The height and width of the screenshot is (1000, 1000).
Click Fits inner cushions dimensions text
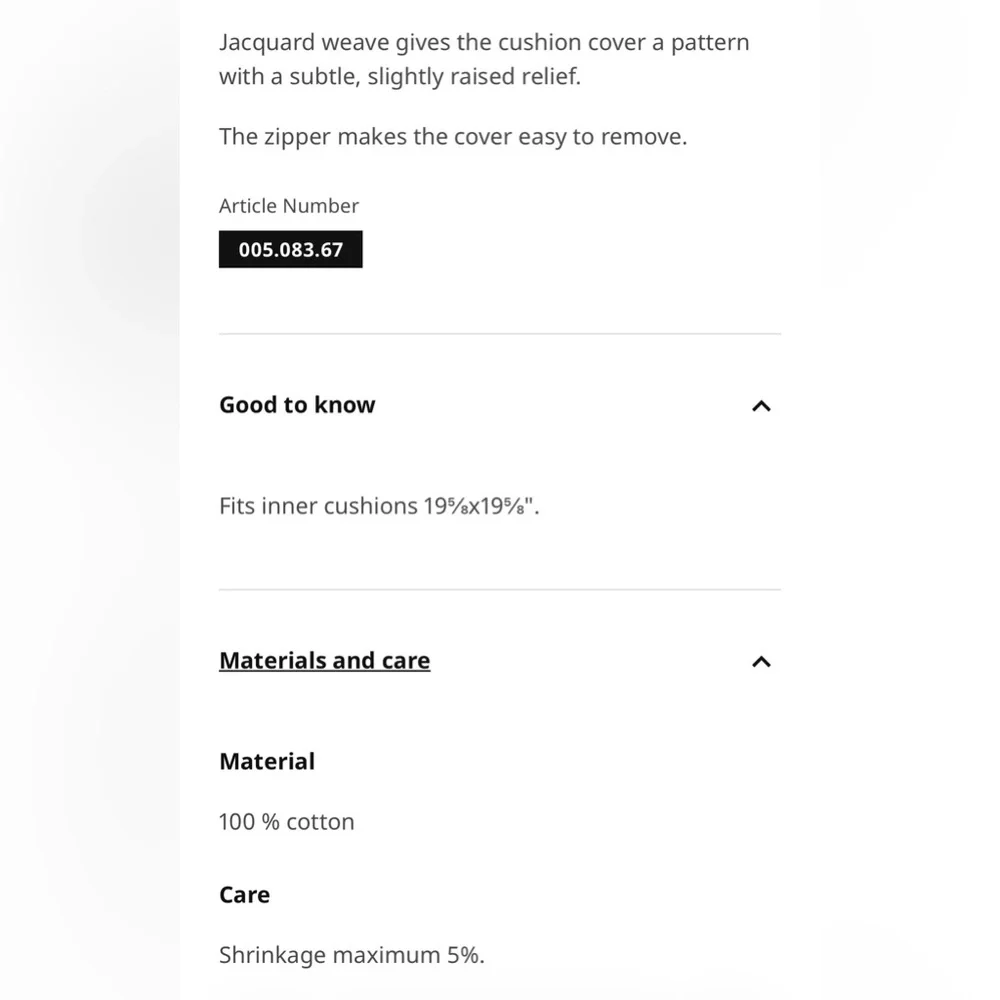pyautogui.click(x=379, y=506)
